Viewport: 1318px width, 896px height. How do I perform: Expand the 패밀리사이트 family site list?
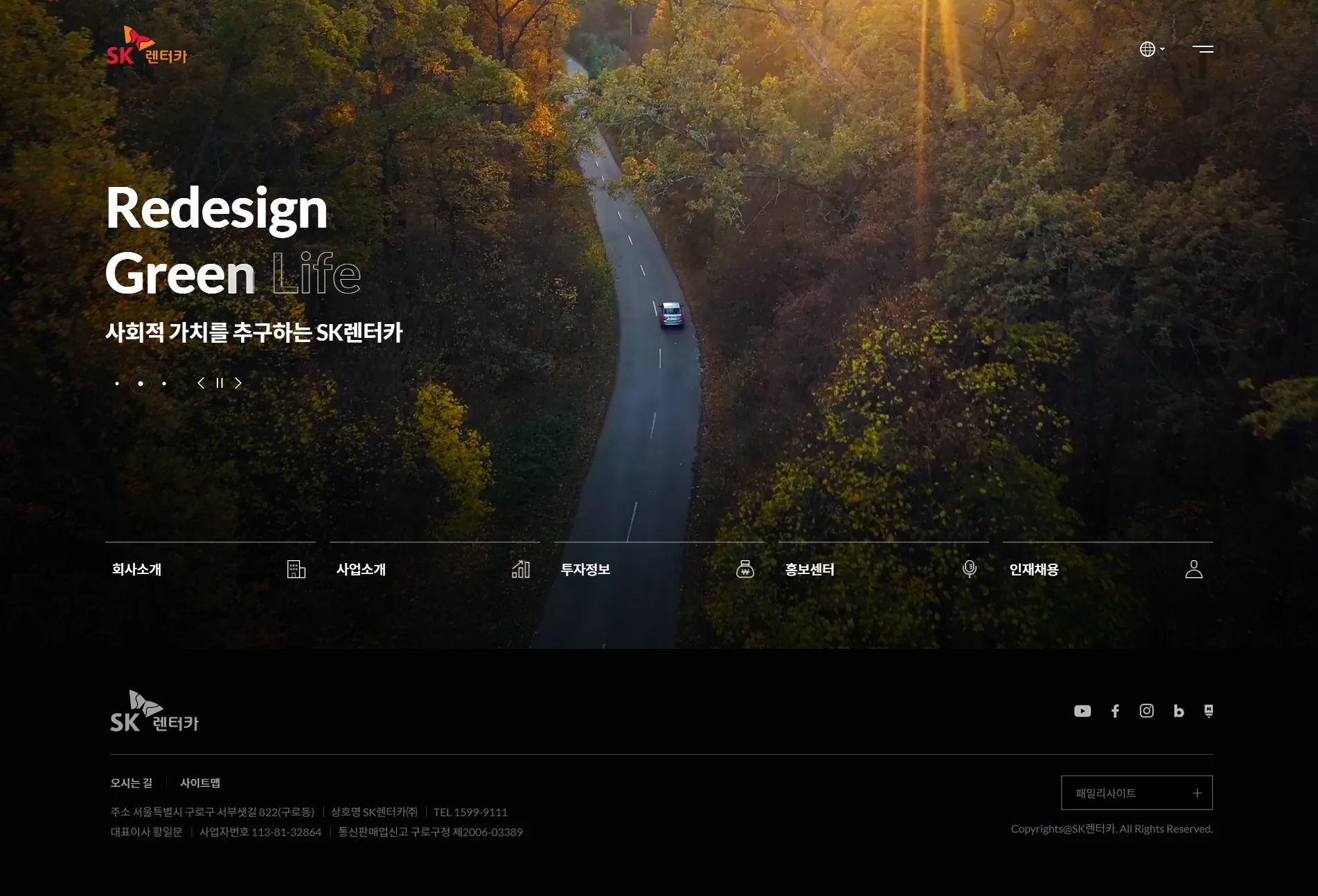point(1137,793)
